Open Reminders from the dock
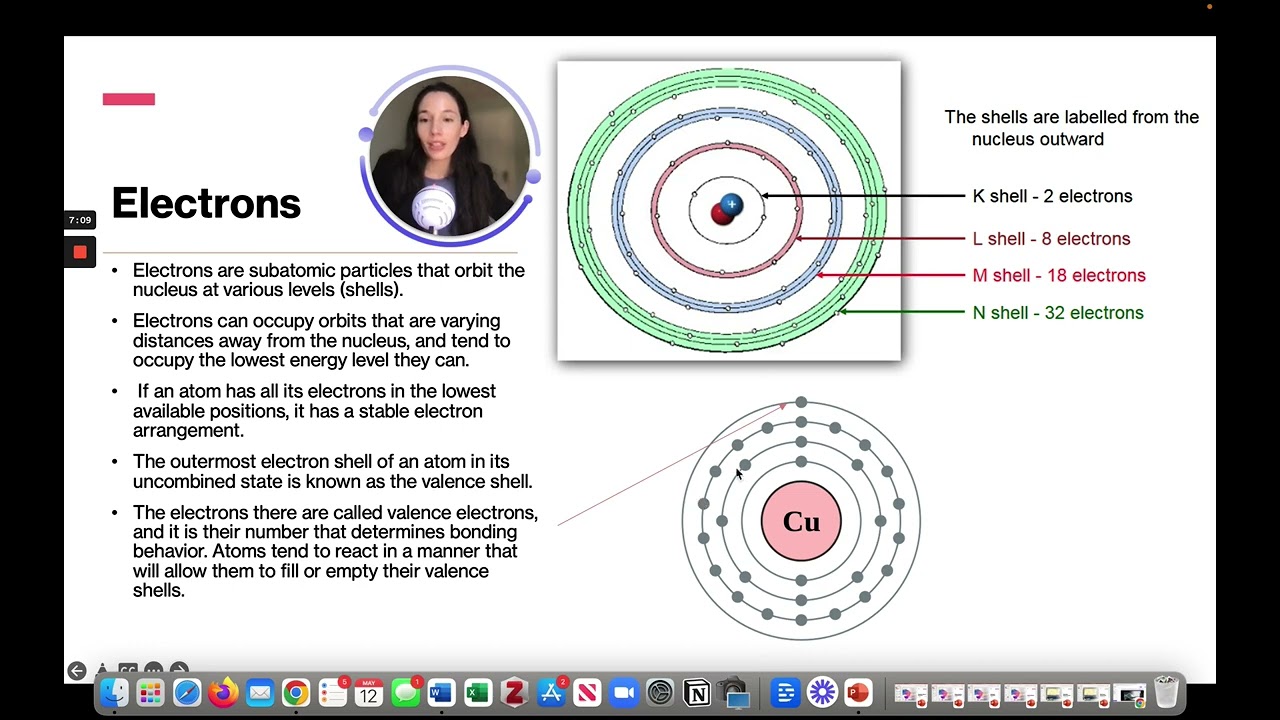 click(x=333, y=693)
